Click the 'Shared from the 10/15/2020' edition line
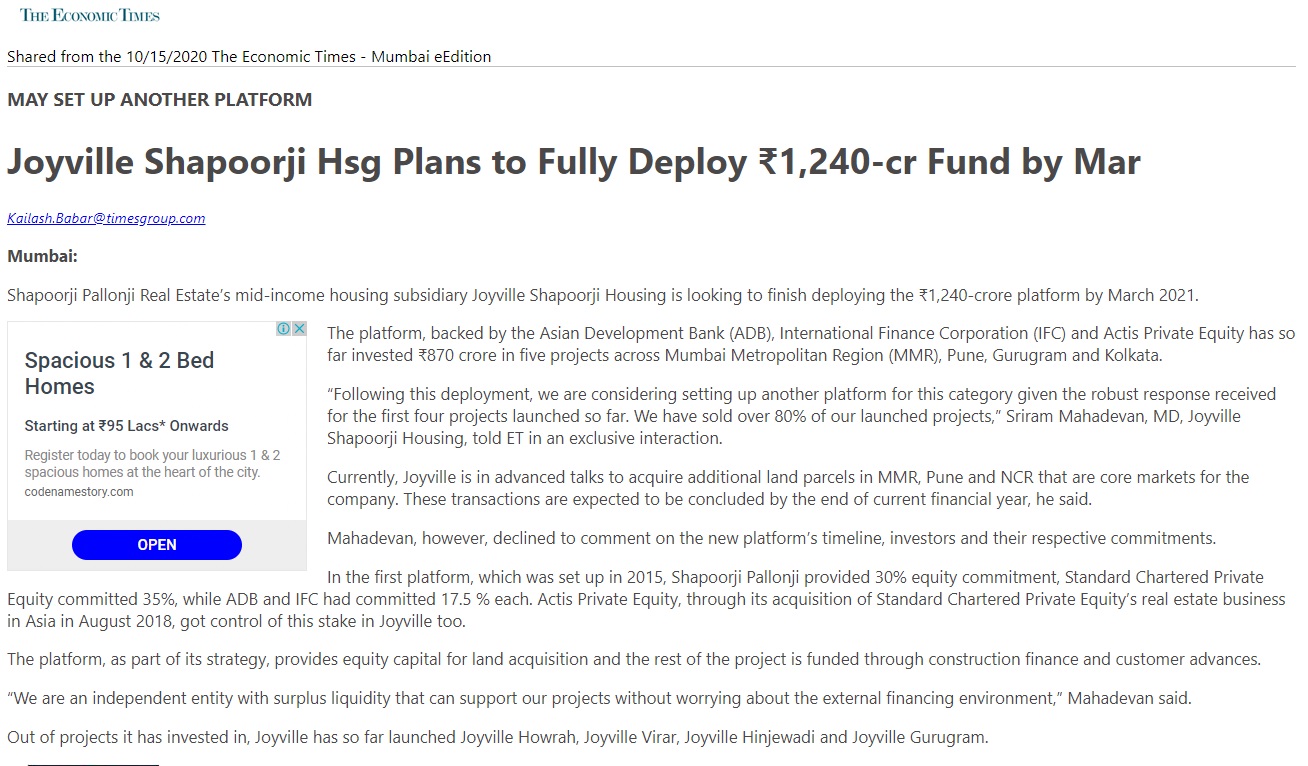The height and width of the screenshot is (766, 1308). click(249, 56)
